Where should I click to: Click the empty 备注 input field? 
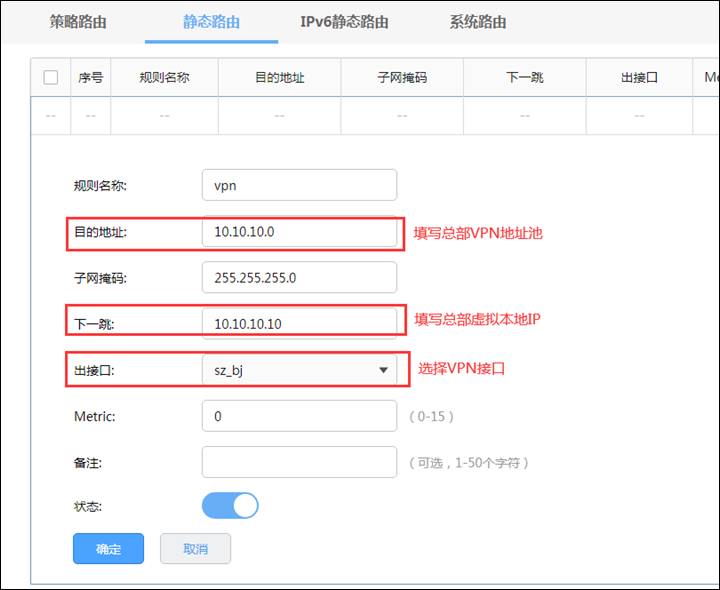click(299, 462)
